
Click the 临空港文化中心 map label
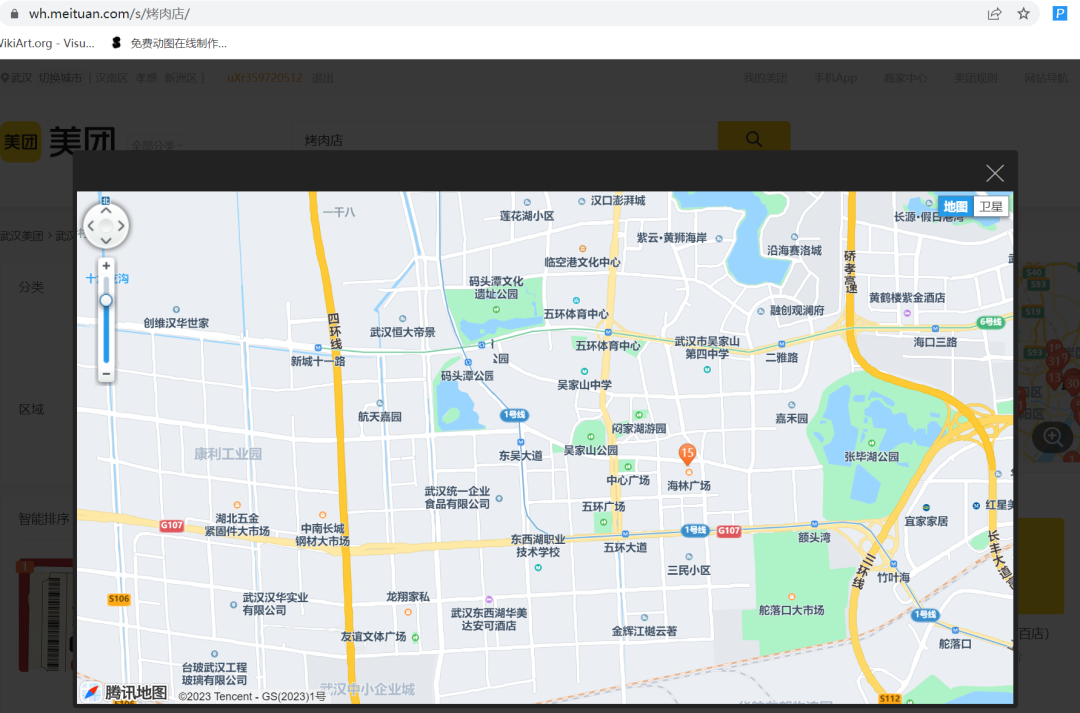[583, 262]
